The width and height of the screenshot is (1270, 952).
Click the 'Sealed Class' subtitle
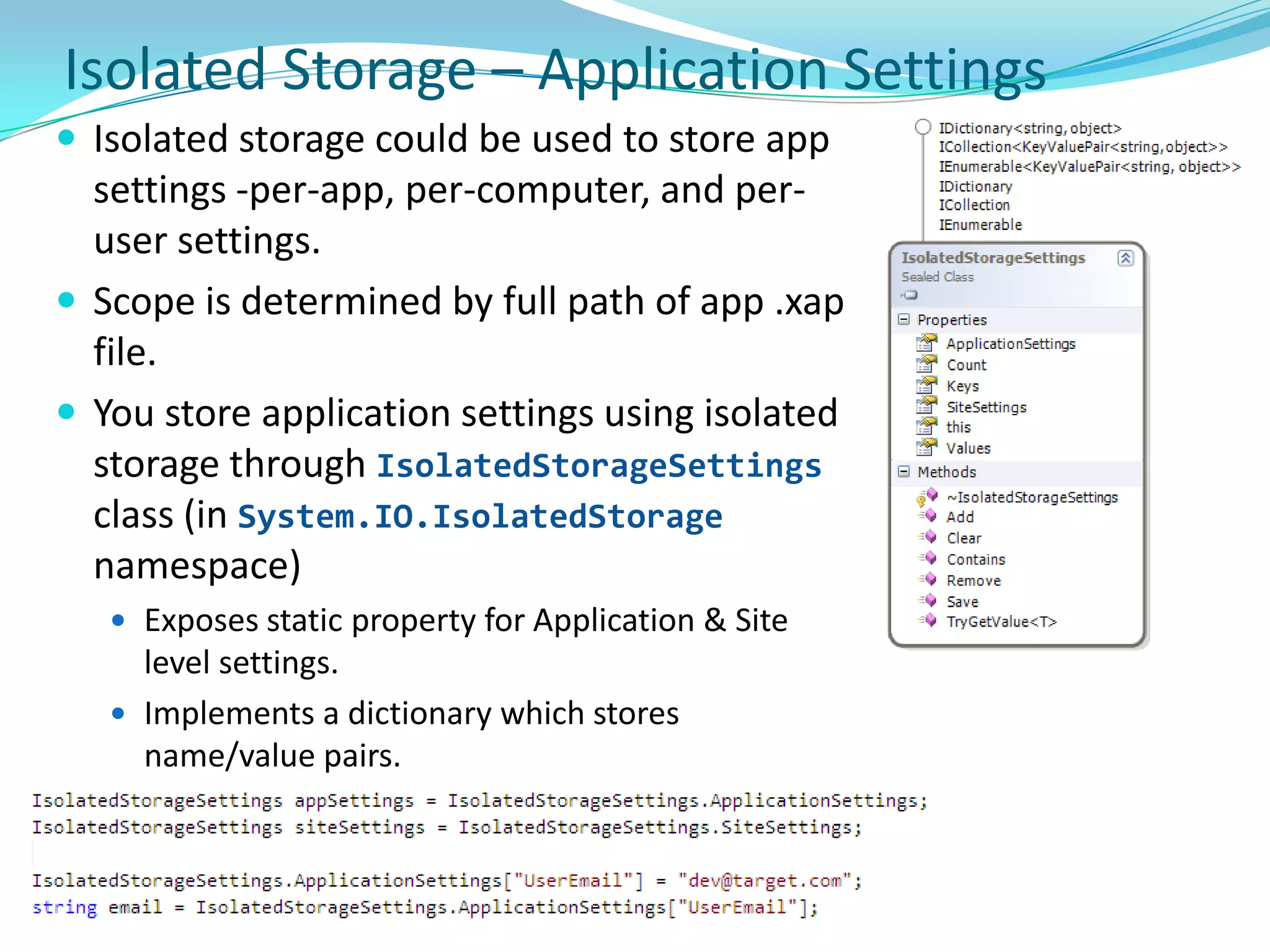point(937,277)
